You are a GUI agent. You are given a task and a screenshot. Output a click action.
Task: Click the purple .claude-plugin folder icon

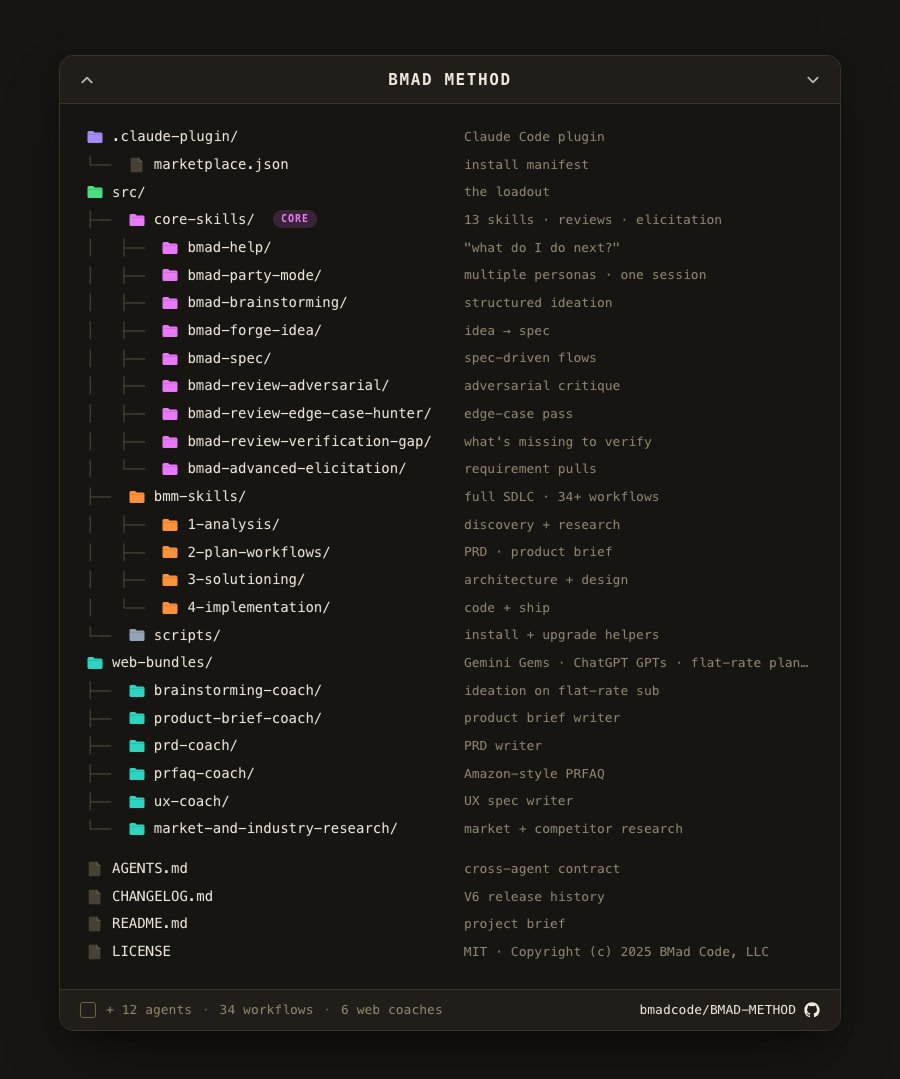point(95,137)
